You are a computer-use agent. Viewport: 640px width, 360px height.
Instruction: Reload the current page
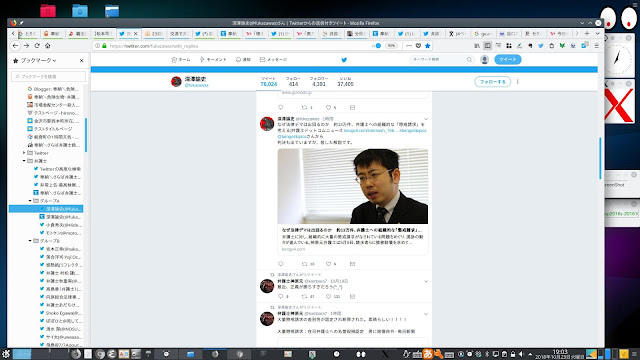click(37, 46)
